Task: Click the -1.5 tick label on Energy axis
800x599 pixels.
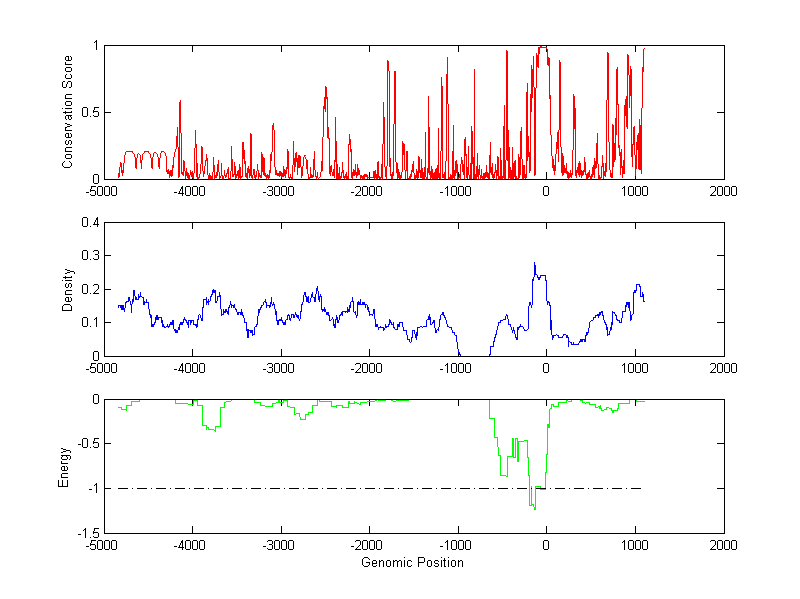Action: tap(86, 533)
